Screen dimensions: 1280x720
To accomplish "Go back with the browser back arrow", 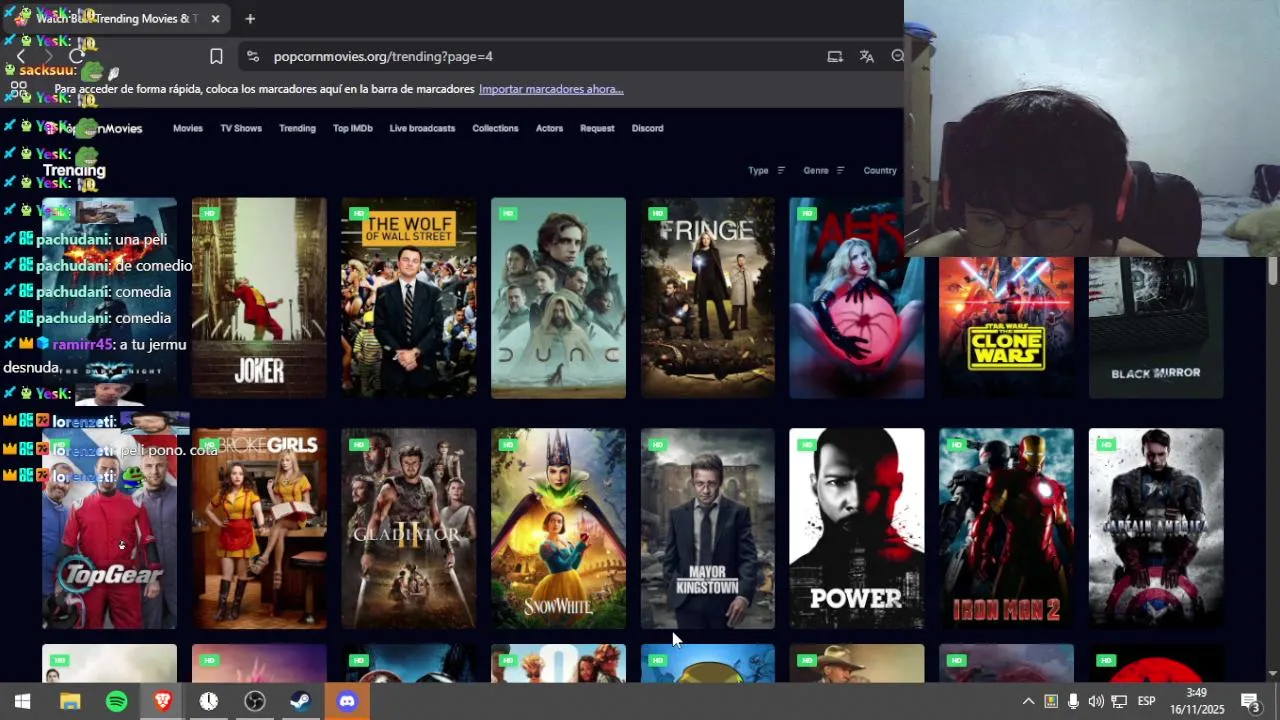I will coord(20,56).
